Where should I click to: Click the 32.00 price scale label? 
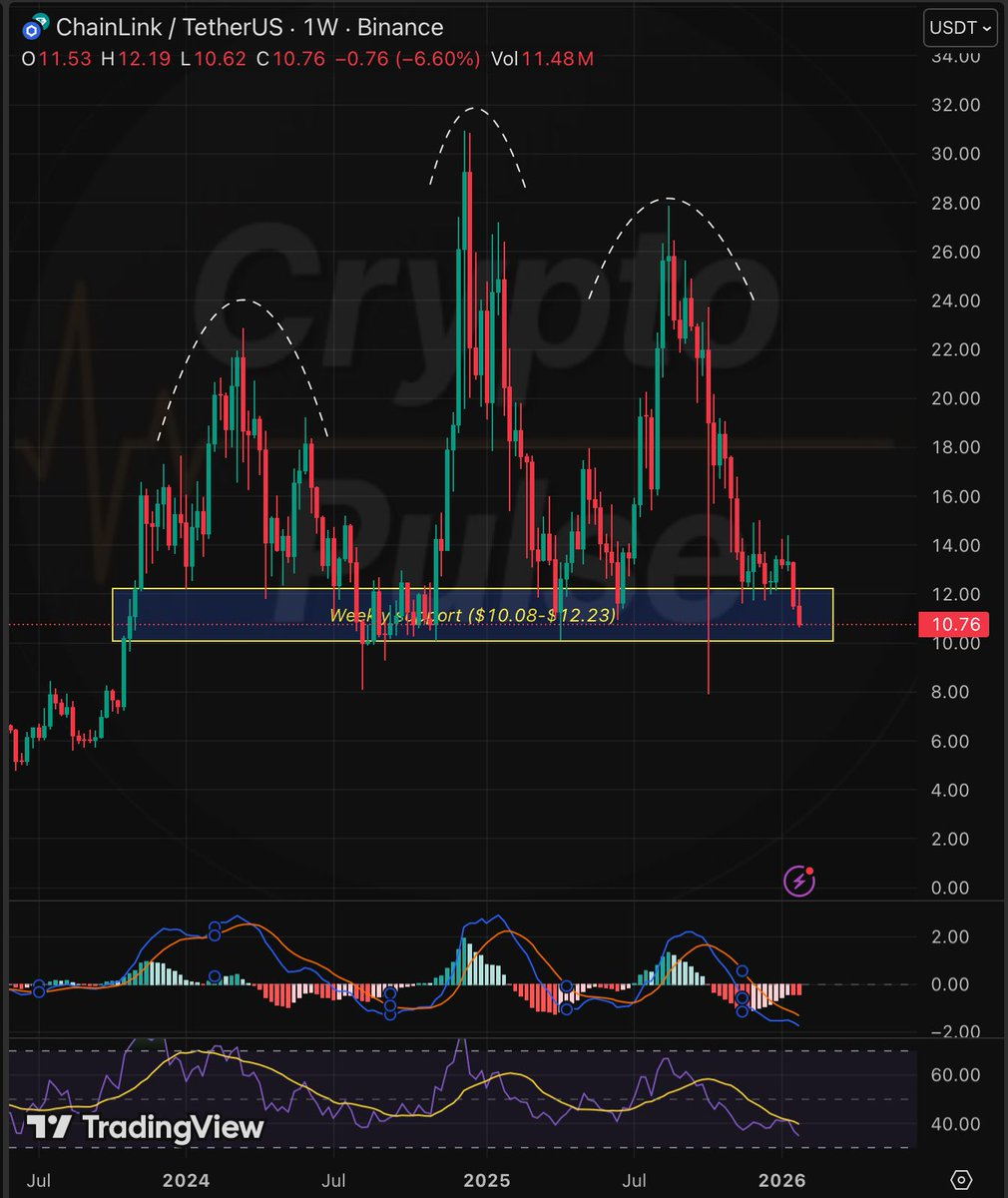tap(956, 106)
